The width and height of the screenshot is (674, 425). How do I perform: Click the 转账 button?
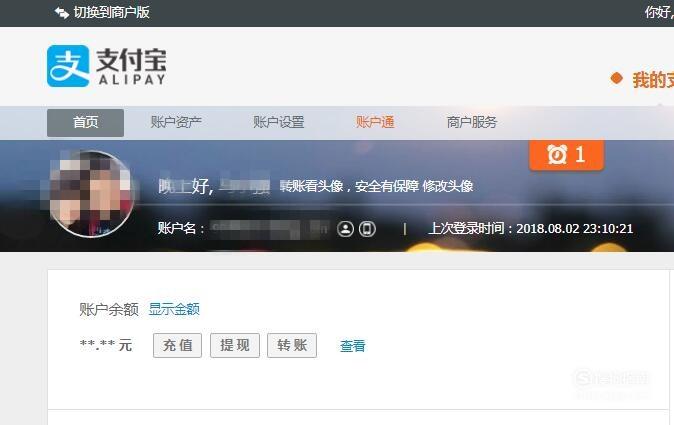[292, 345]
